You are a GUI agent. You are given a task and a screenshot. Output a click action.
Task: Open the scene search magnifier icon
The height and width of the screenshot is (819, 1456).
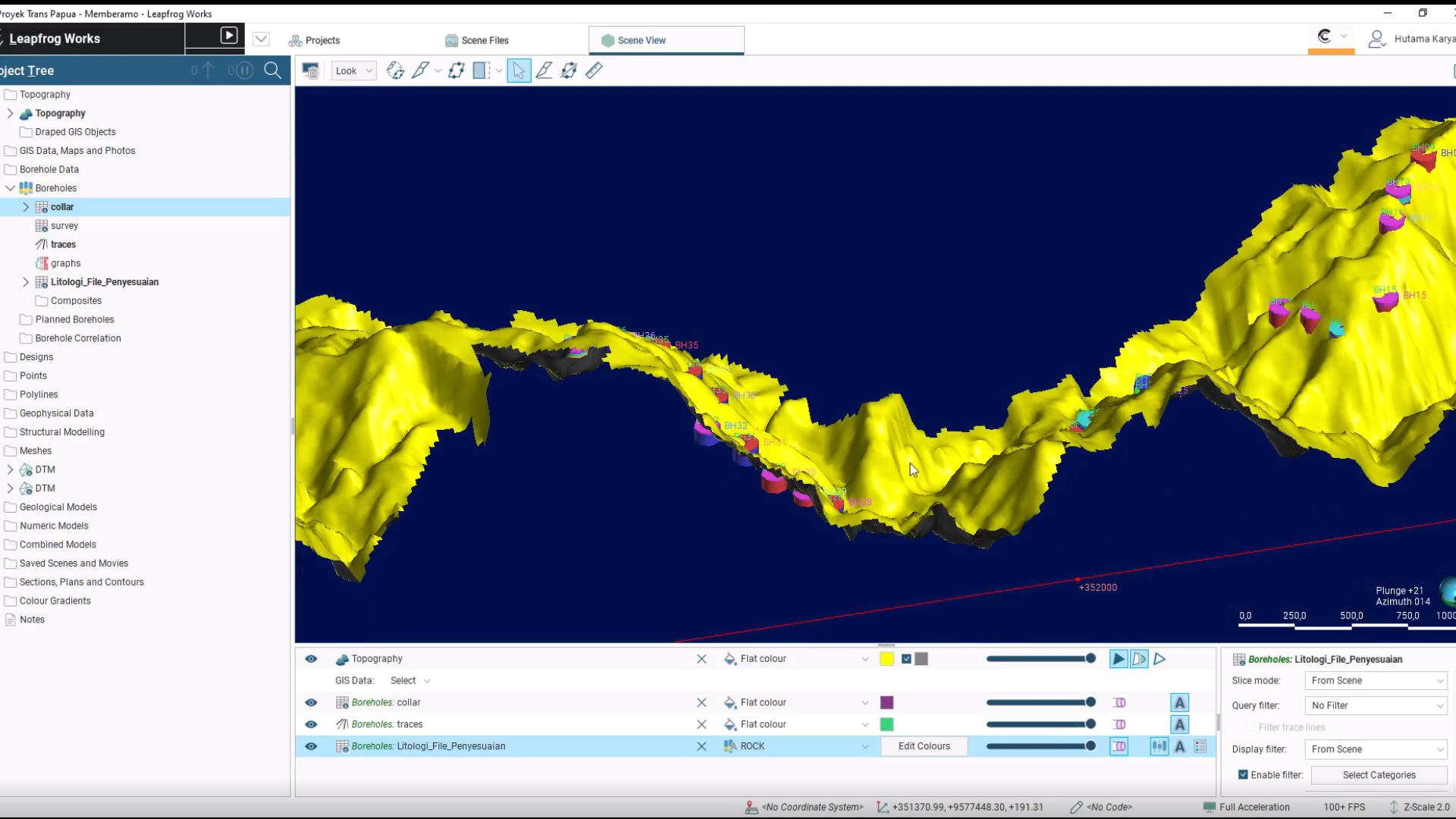pos(273,71)
